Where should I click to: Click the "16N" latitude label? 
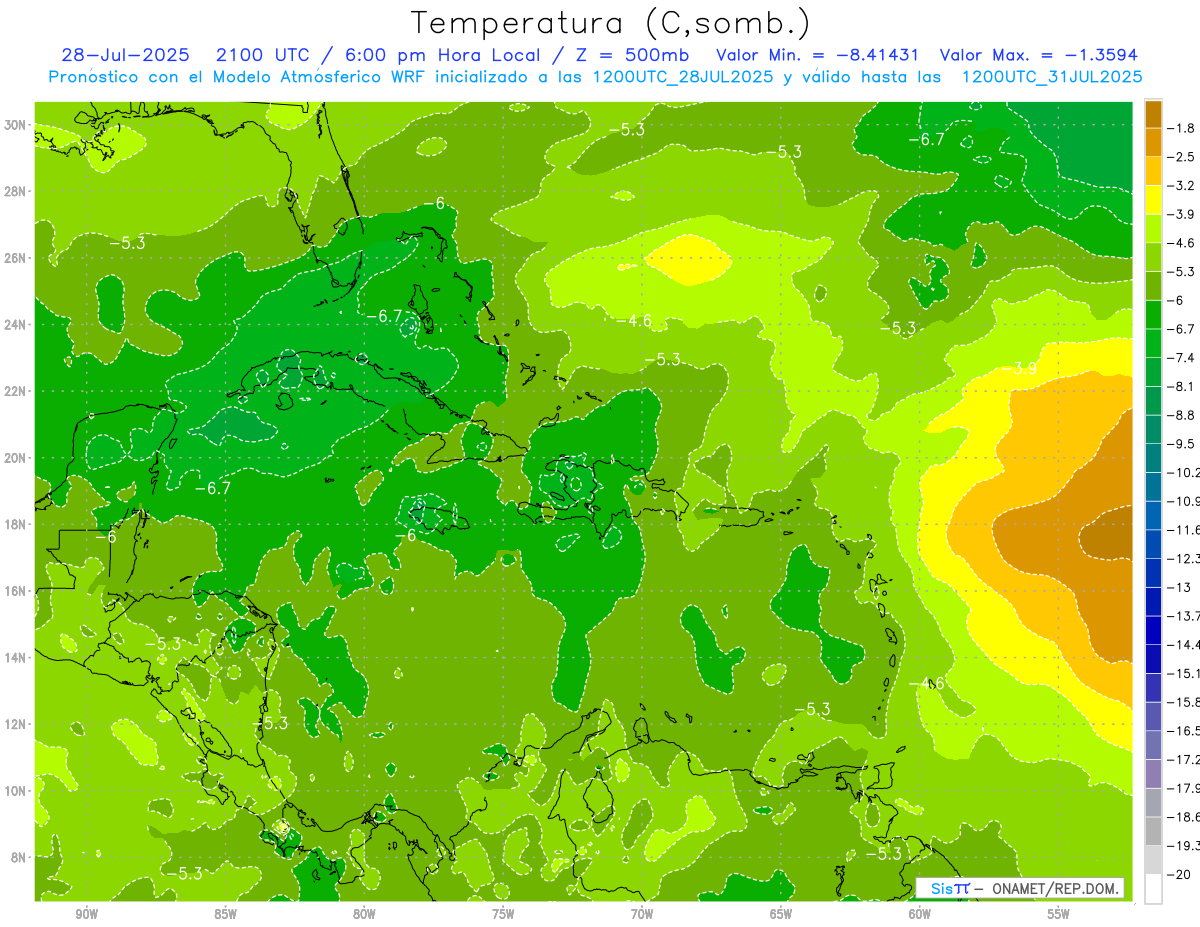15,591
